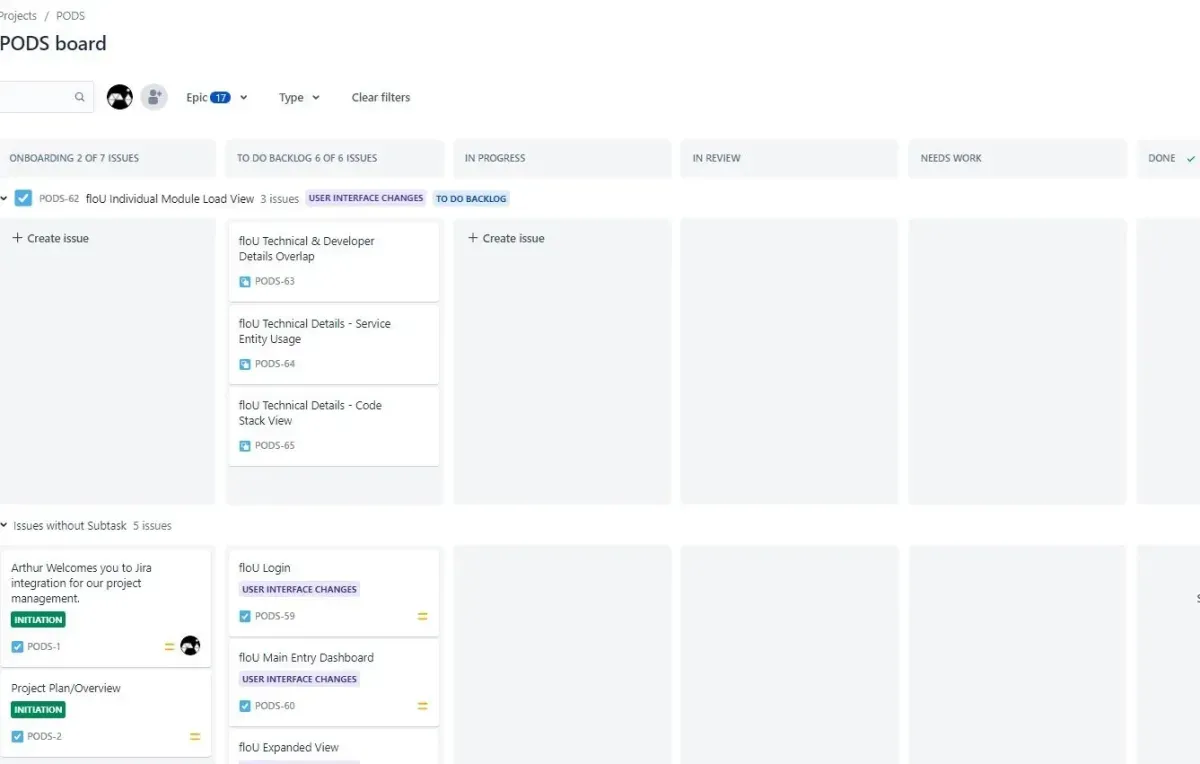The width and height of the screenshot is (1200, 764).
Task: Click the add people icon
Action: point(153,97)
